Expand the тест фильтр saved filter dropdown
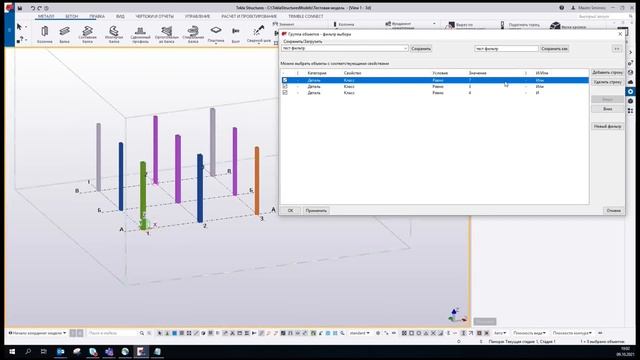This screenshot has width=640, height=360. (x=405, y=49)
